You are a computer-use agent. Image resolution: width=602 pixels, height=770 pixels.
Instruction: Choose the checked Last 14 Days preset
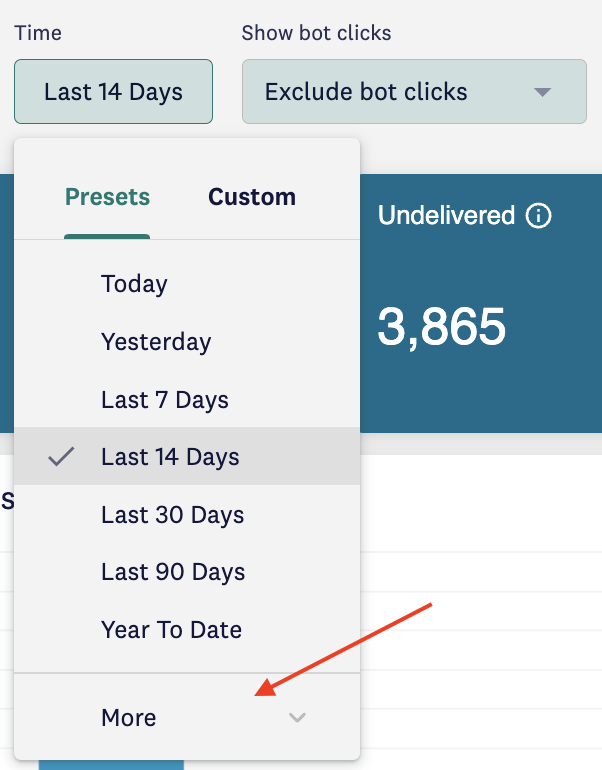(187, 456)
